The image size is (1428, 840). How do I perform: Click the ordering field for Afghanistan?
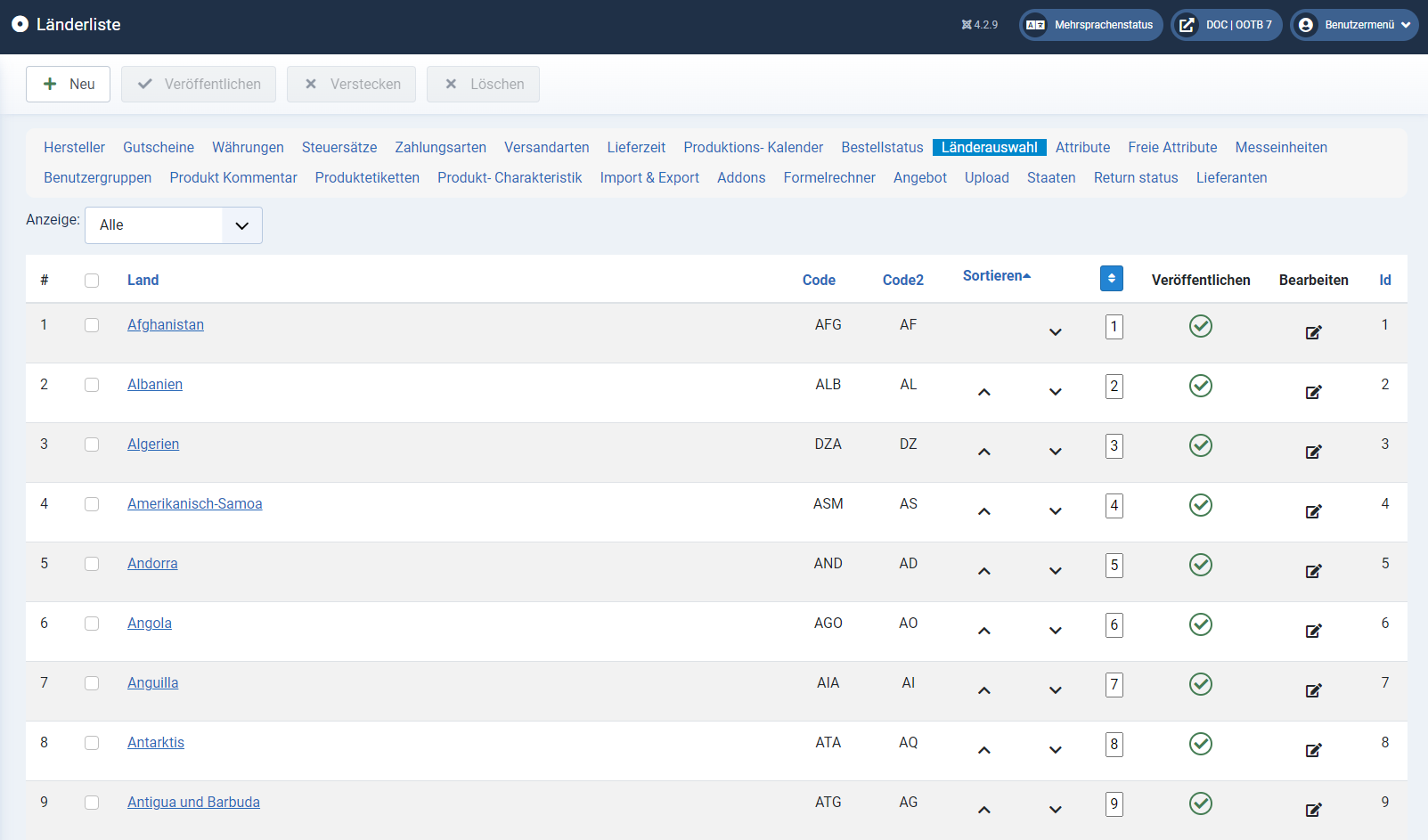click(x=1114, y=326)
